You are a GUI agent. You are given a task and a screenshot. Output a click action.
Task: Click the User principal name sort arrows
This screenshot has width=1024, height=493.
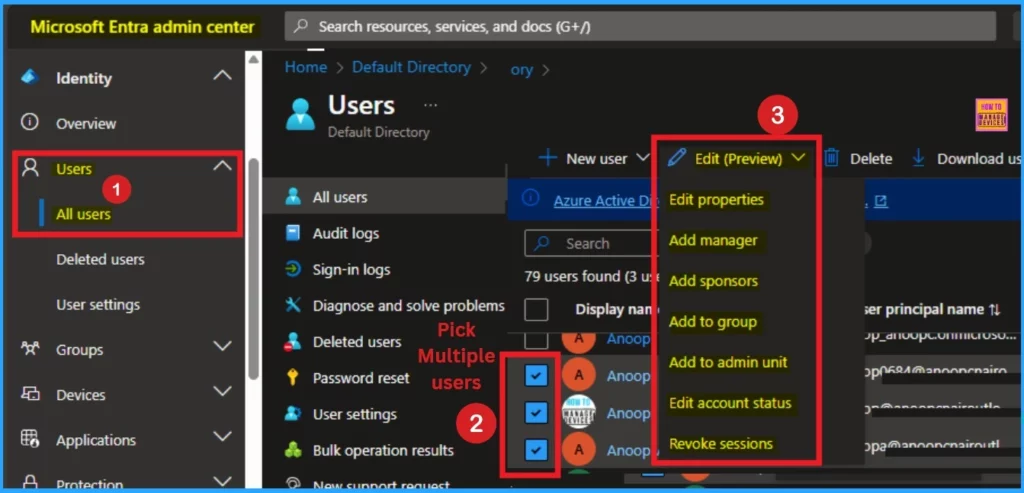click(x=995, y=310)
